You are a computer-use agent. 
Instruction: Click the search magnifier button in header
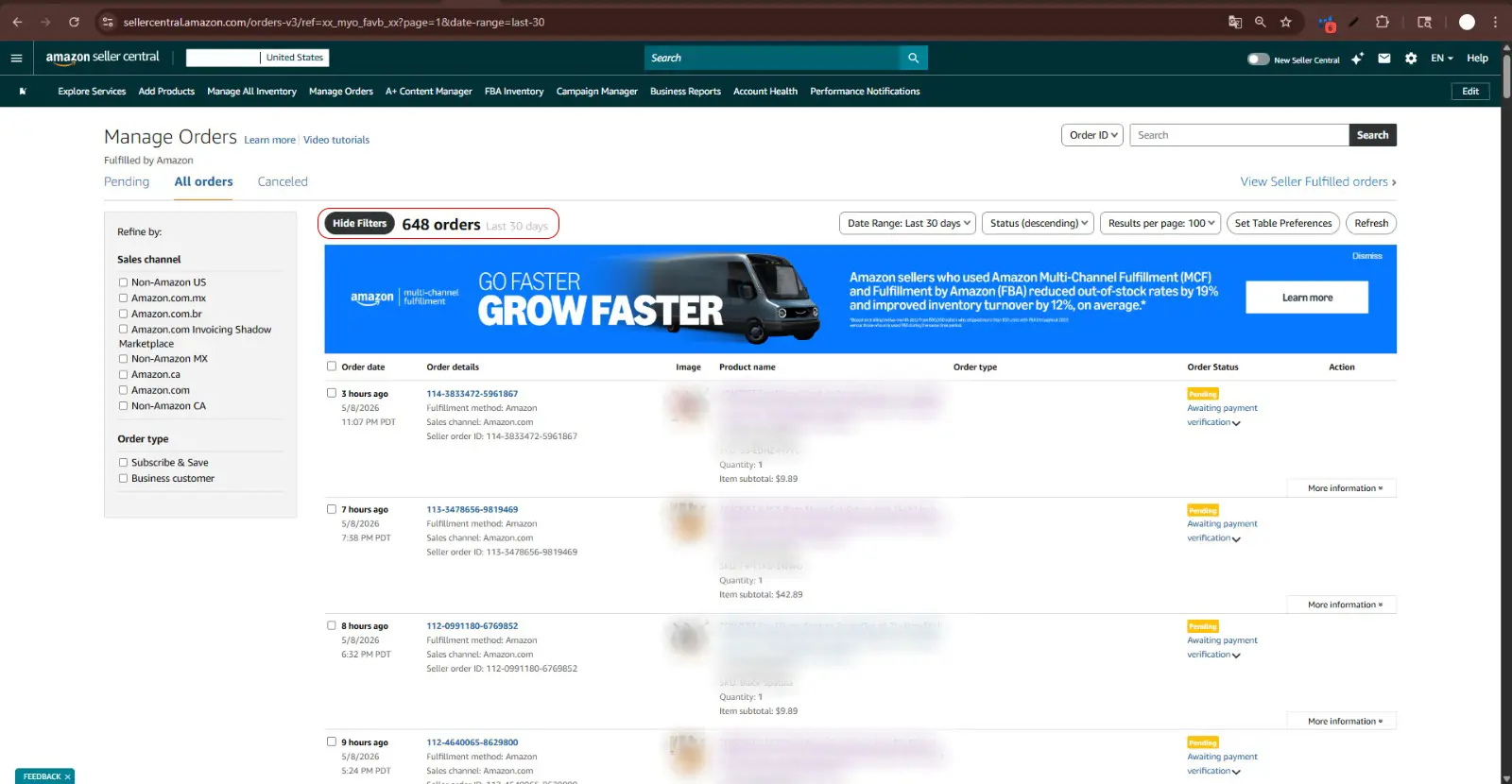pyautogui.click(x=913, y=58)
